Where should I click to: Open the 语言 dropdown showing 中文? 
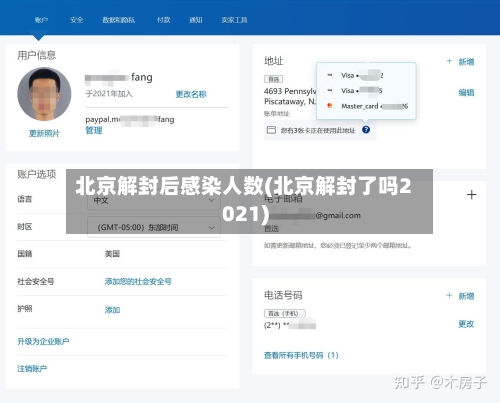coord(154,200)
